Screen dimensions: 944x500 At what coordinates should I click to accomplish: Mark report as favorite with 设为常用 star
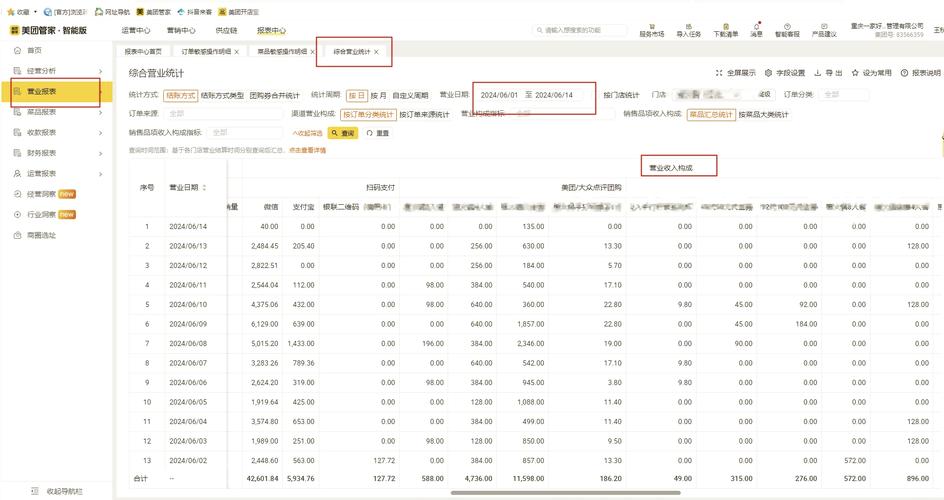coord(855,73)
